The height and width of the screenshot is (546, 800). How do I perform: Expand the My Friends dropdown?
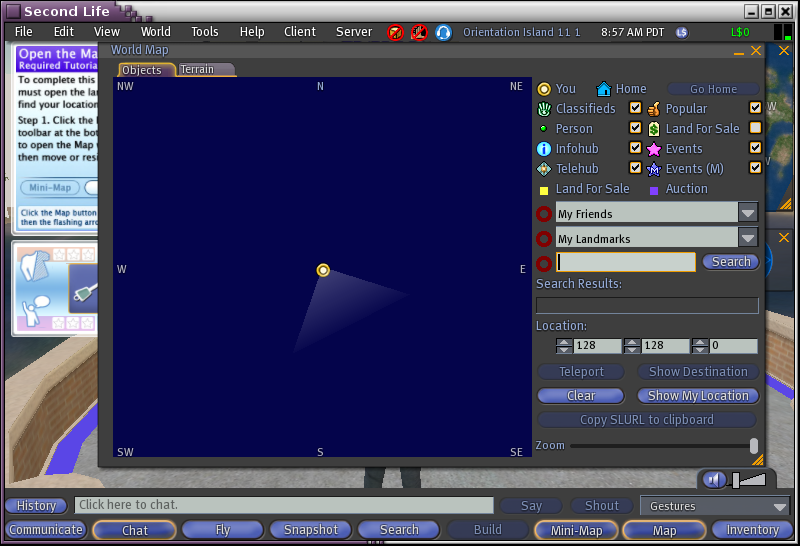(x=748, y=212)
